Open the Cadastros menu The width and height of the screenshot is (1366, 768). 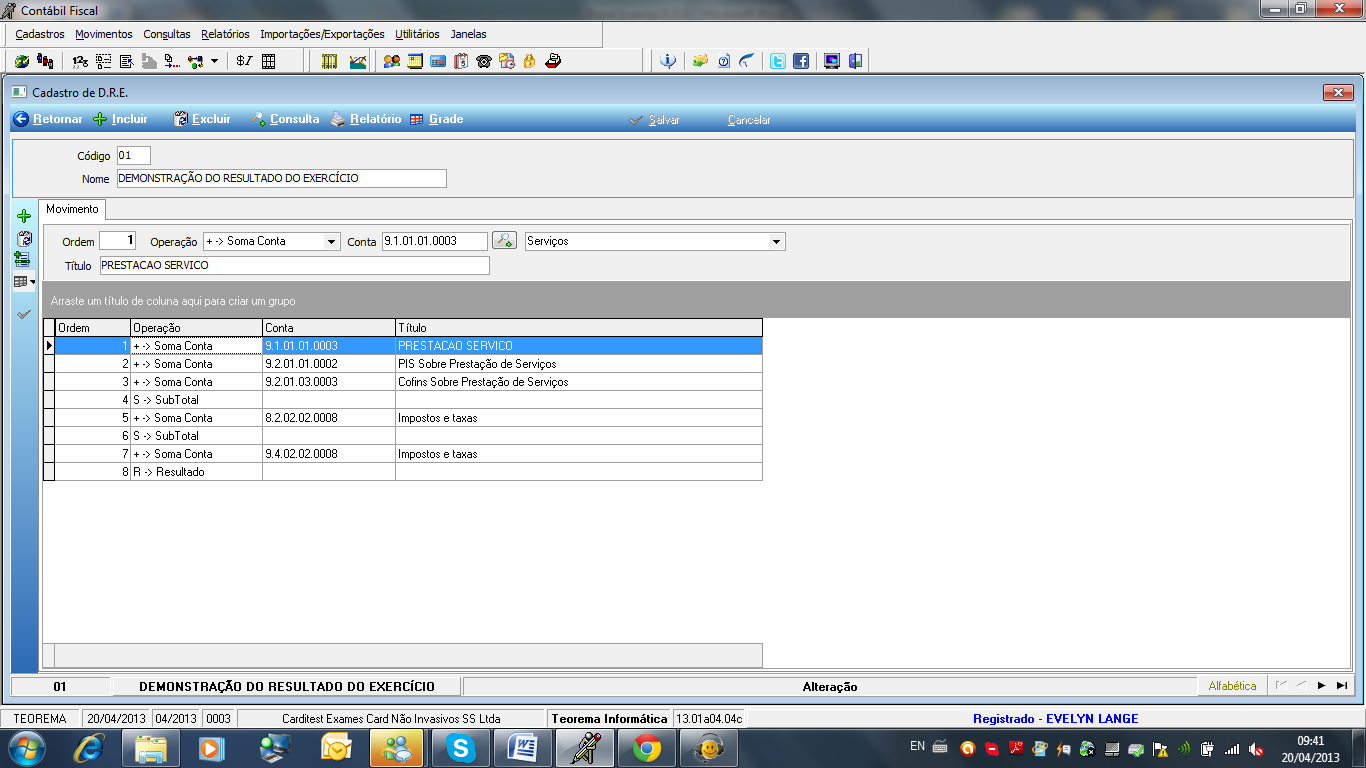tap(40, 34)
